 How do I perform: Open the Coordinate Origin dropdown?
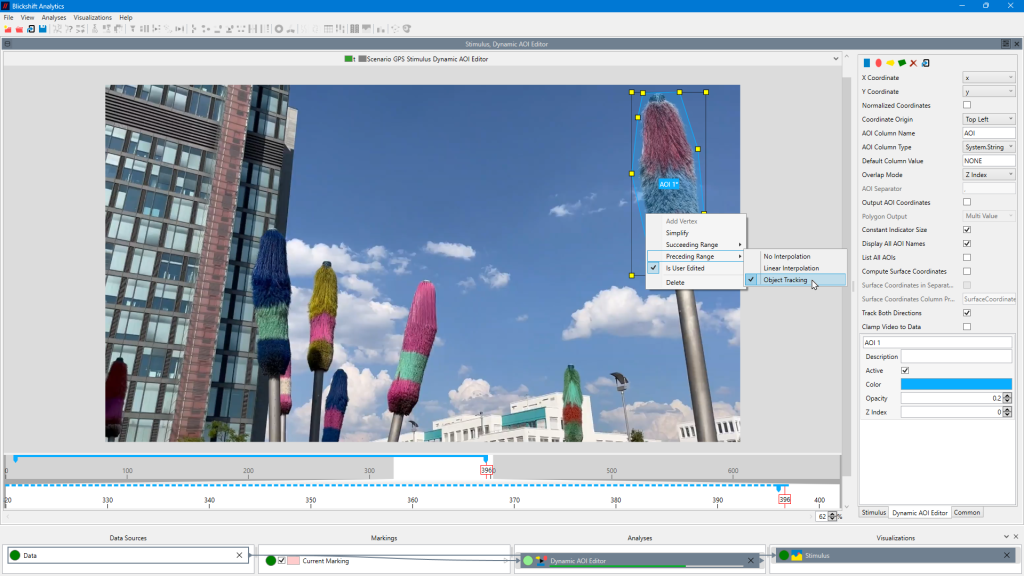pos(989,120)
